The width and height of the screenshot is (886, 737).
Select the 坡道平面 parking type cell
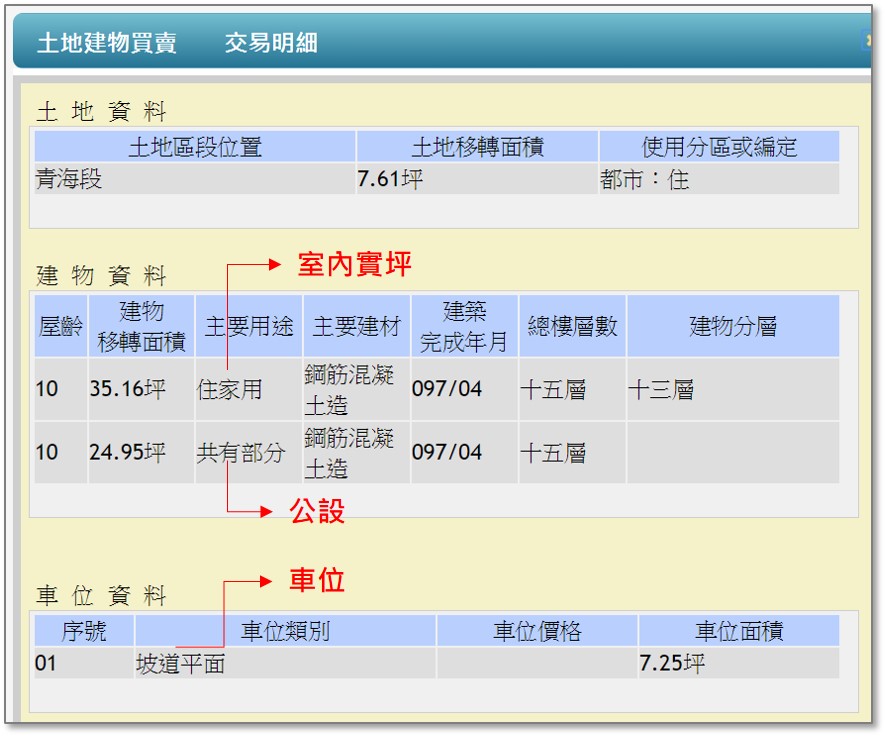[x=285, y=663]
